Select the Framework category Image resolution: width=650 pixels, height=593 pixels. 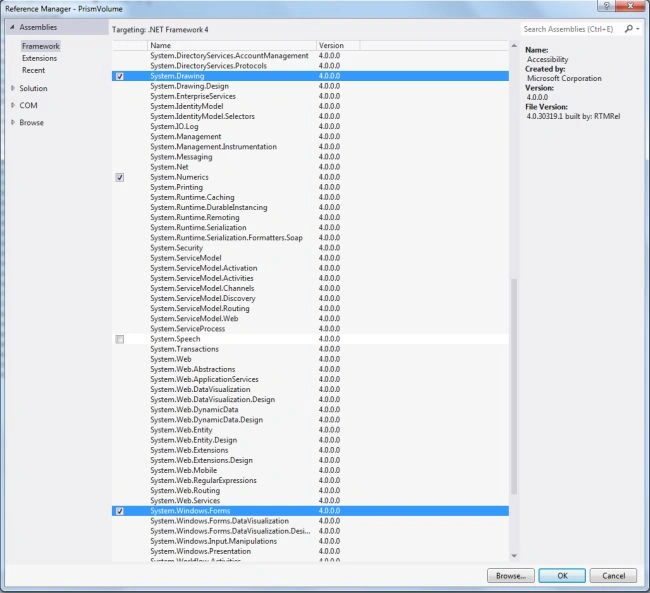pyautogui.click(x=41, y=46)
